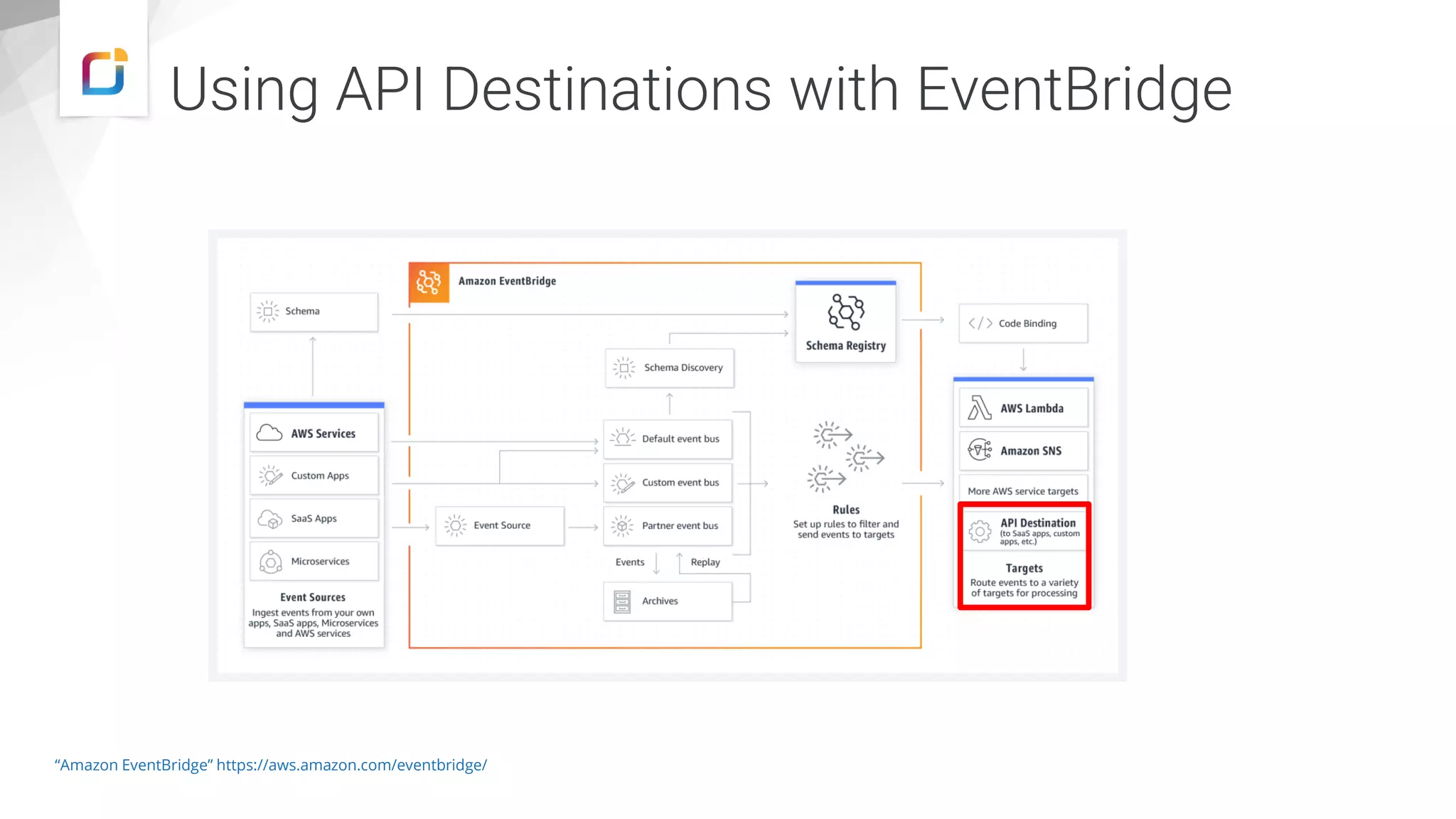Click the Microservices icon
Viewport: 1456px width, 819px height.
pyautogui.click(x=270, y=562)
